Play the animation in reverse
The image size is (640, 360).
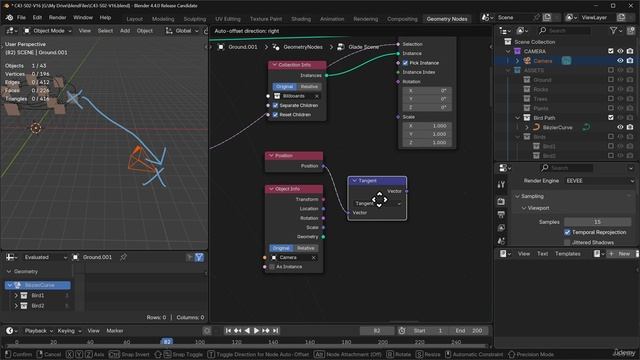pos(247,331)
